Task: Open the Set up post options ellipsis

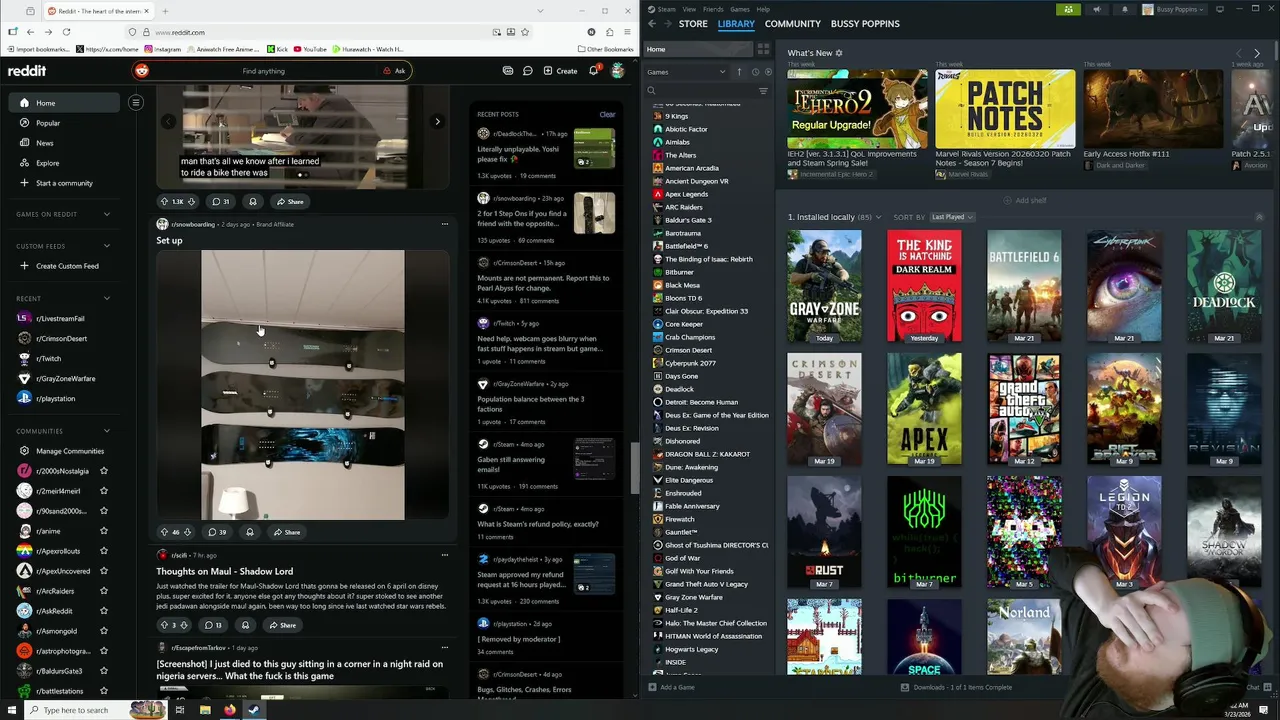Action: click(x=445, y=224)
